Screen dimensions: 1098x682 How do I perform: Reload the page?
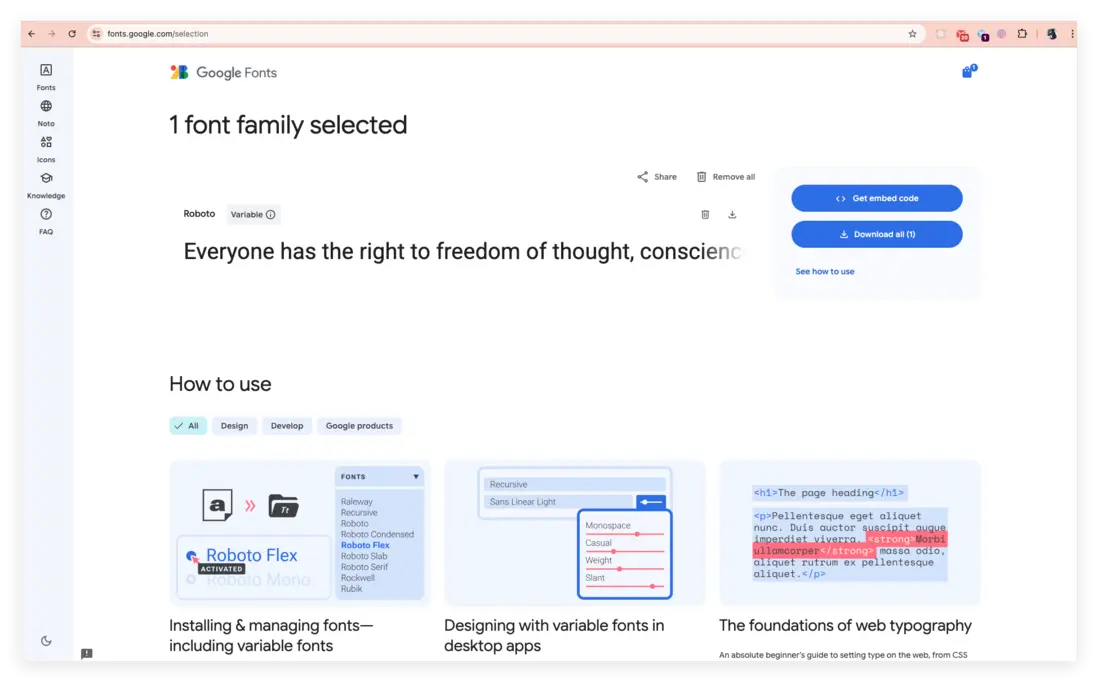(x=71, y=34)
